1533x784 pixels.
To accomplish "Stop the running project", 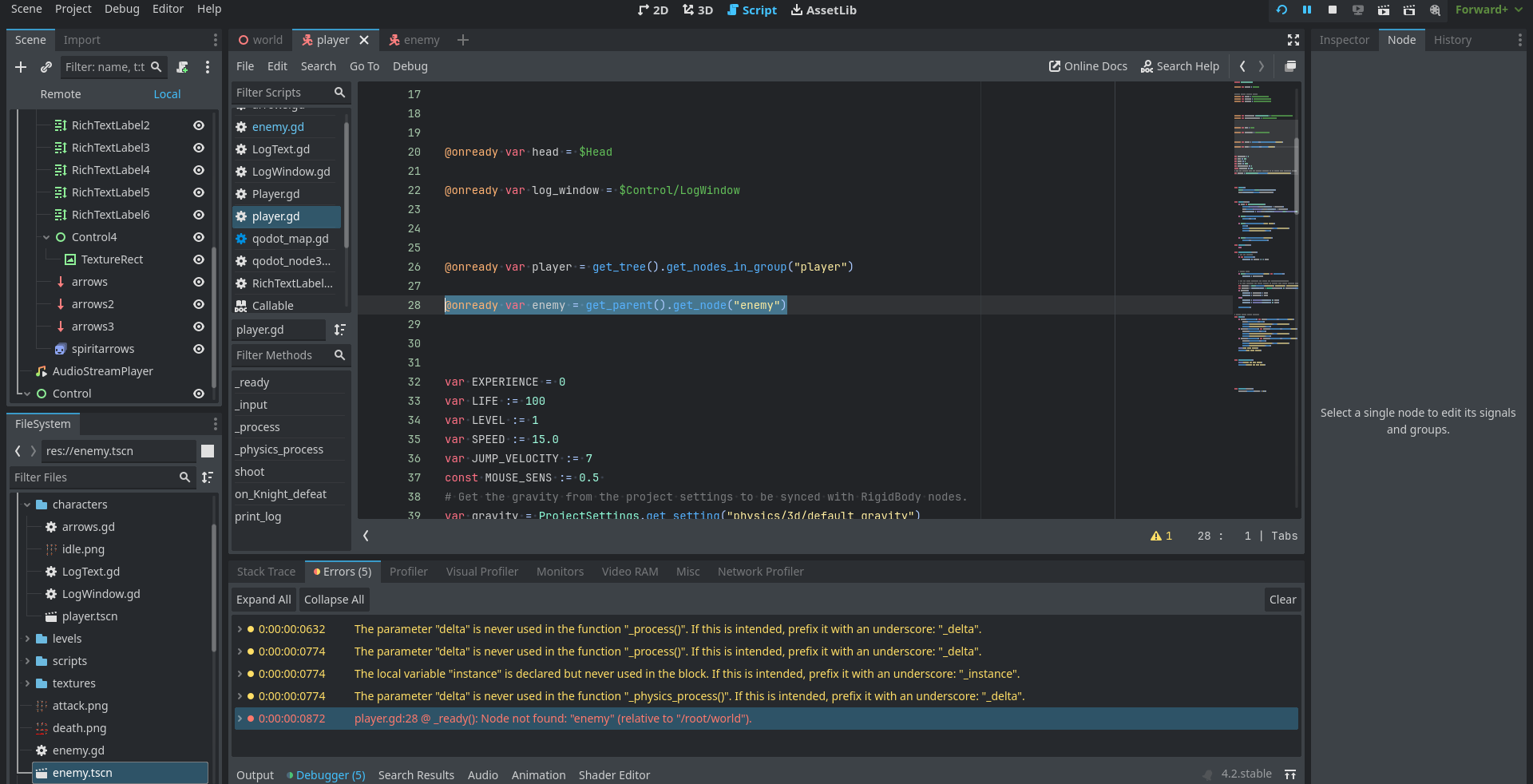I will [x=1333, y=10].
